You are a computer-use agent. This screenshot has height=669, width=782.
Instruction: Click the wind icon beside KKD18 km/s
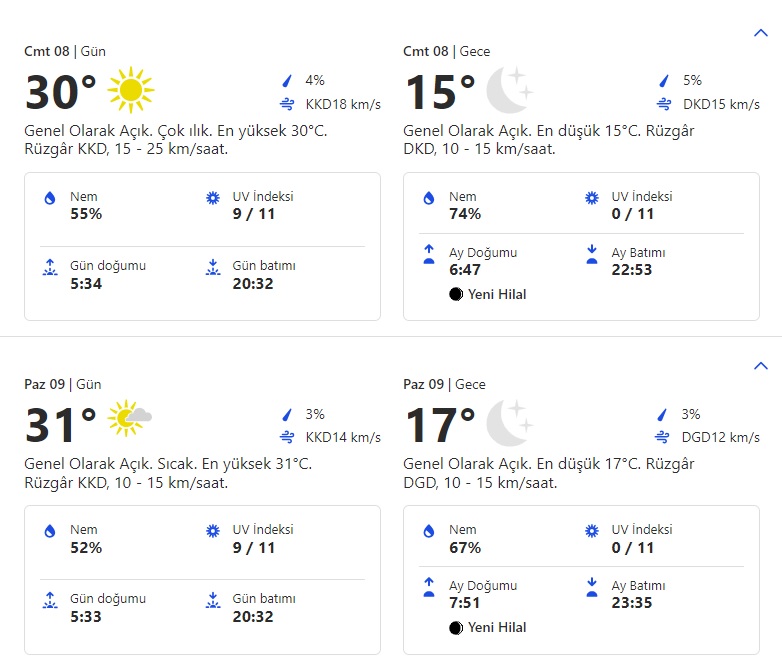click(x=287, y=104)
